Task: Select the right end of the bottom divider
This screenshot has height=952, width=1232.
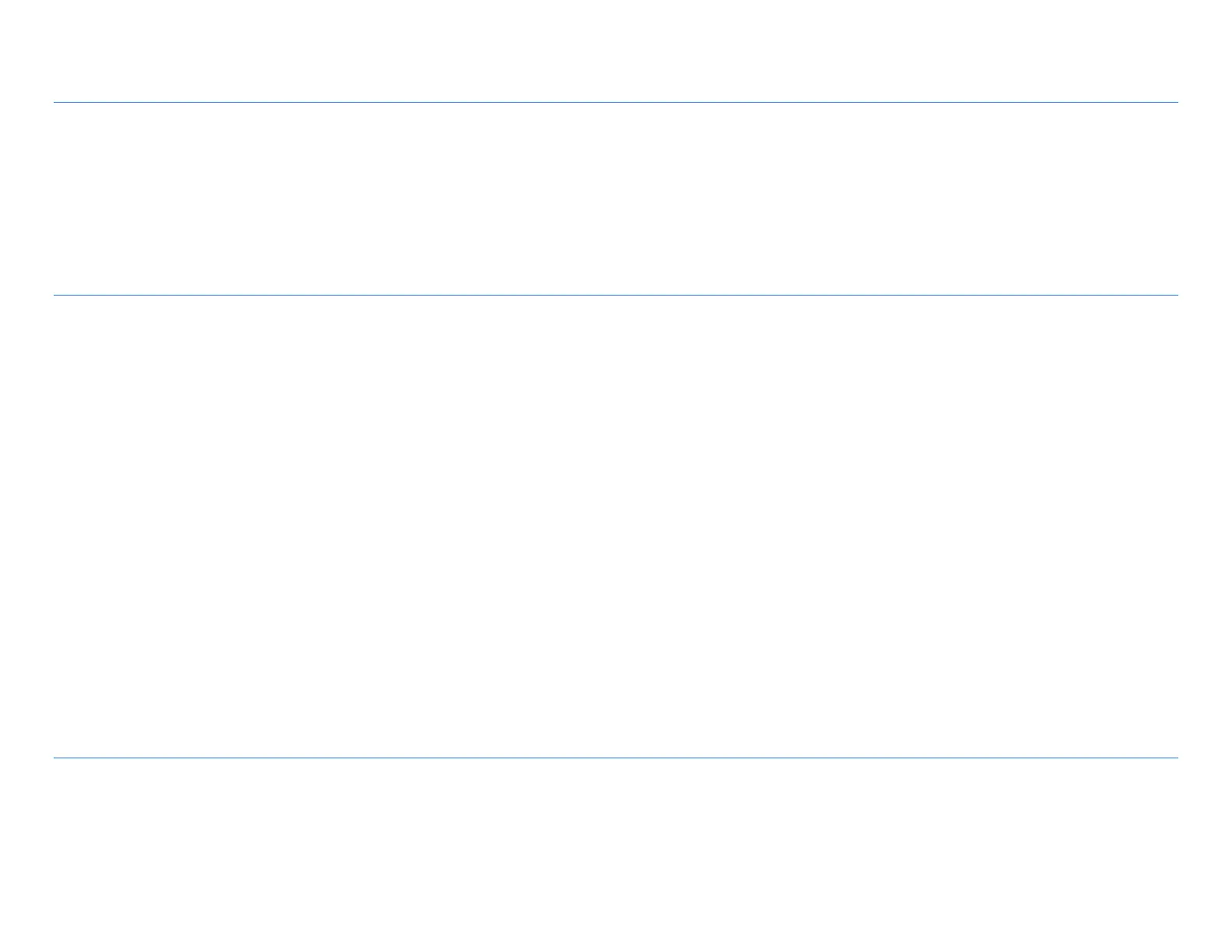Action: coord(1177,758)
